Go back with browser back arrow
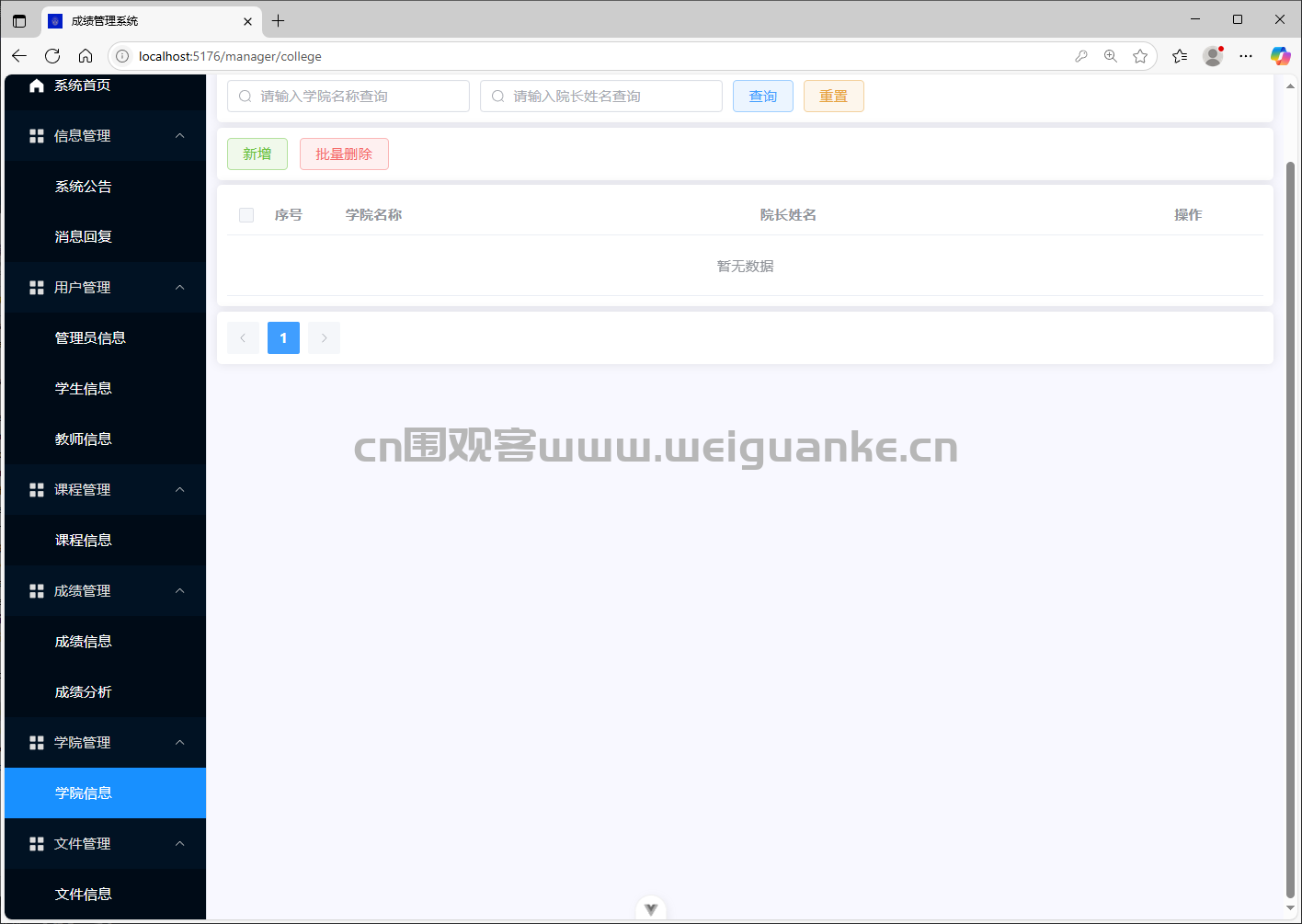Screen dimensions: 1302x924 click(19, 56)
